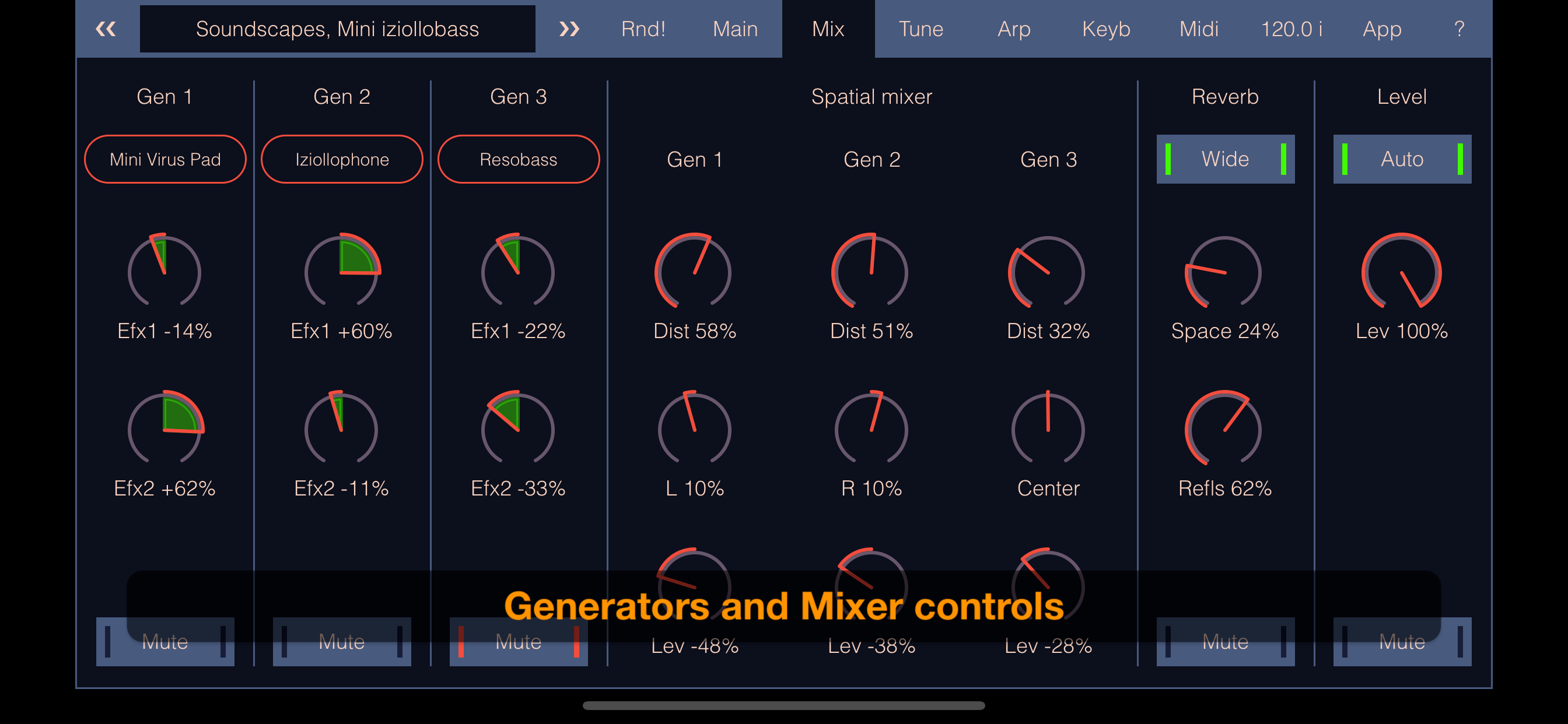Set the Gen 3 pan using the Center knob
This screenshot has width=1568, height=724.
pyautogui.click(x=1048, y=430)
